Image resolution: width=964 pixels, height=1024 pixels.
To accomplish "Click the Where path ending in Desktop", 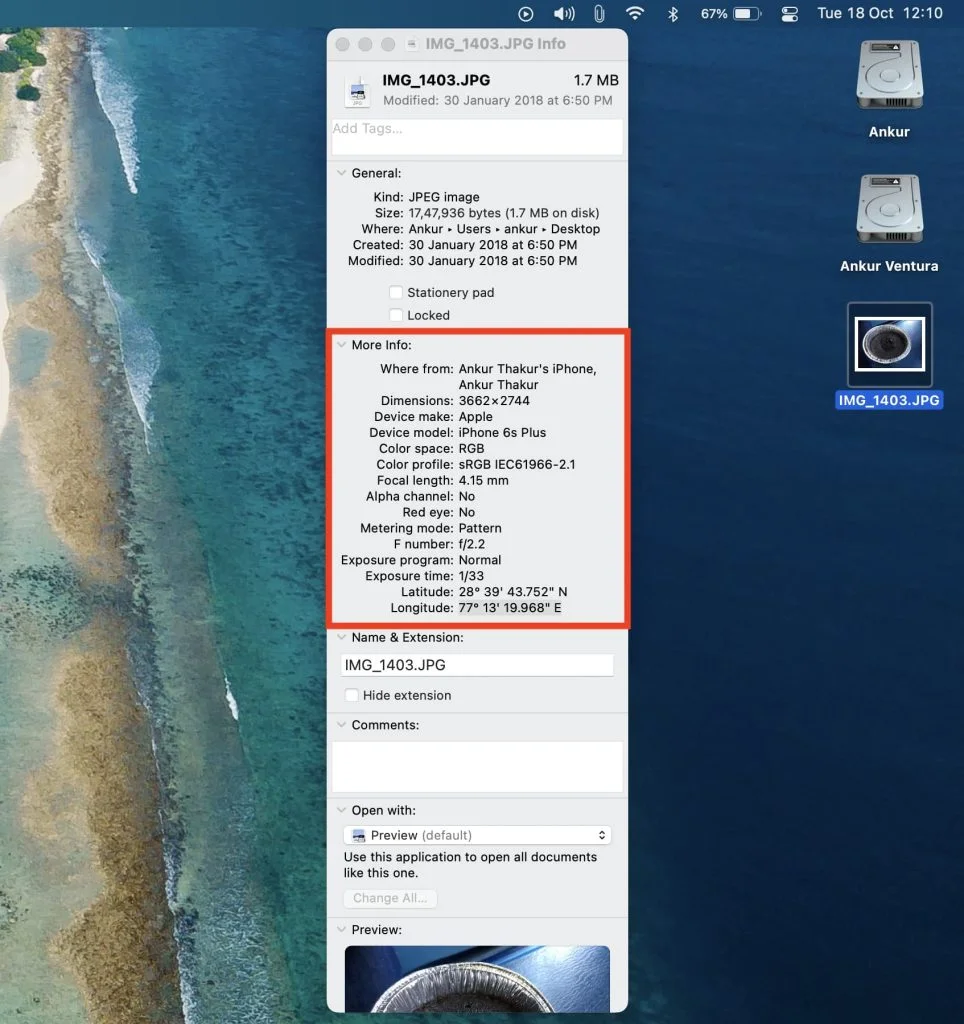I will coord(504,229).
